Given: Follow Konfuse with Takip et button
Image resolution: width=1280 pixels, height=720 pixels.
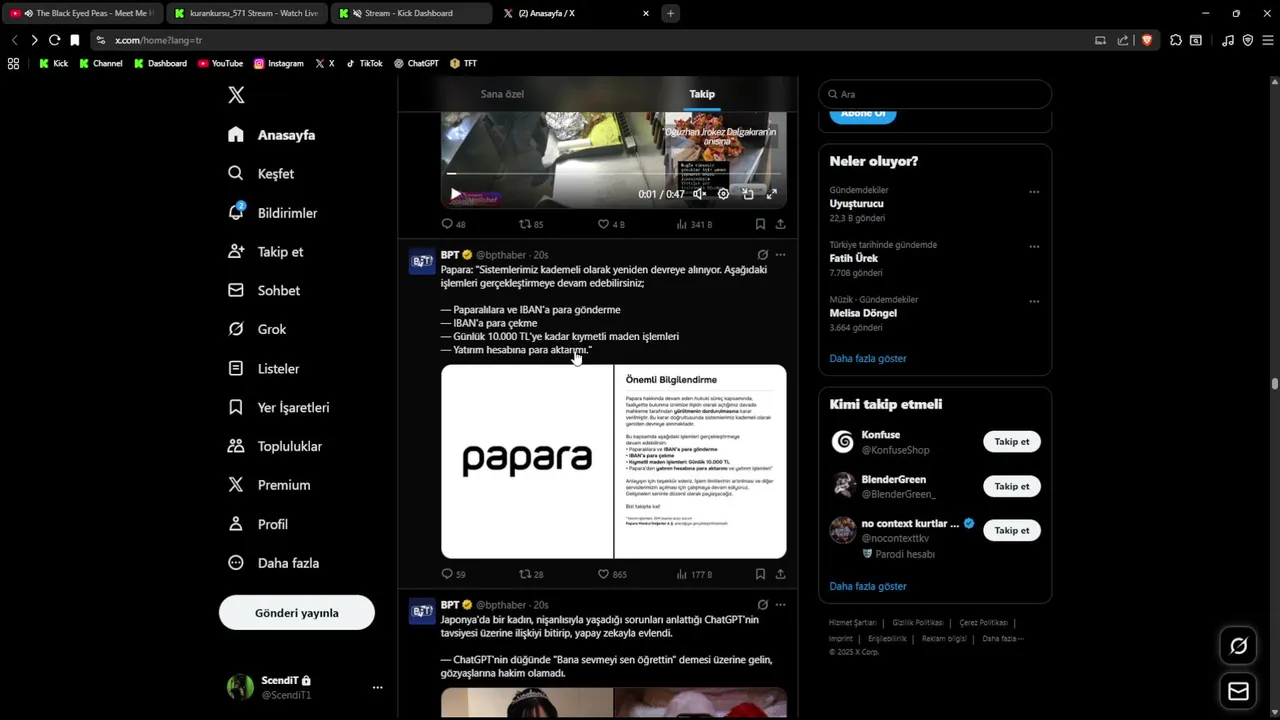Looking at the screenshot, I should (1012, 441).
